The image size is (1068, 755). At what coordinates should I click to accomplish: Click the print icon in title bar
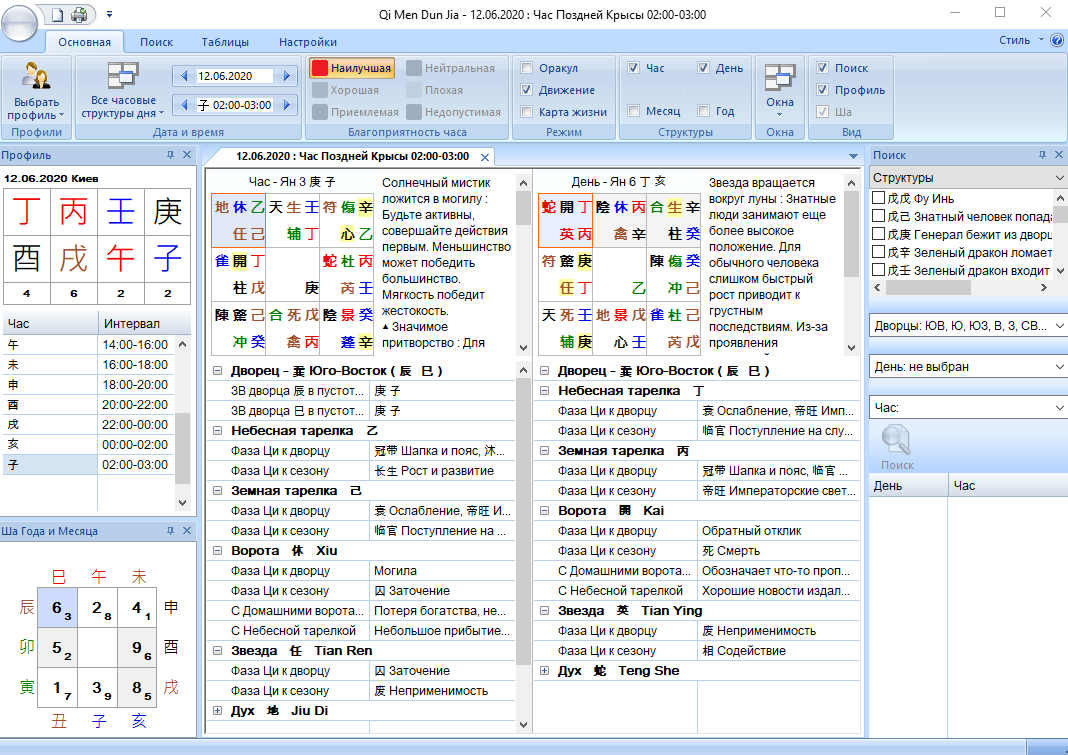point(79,14)
